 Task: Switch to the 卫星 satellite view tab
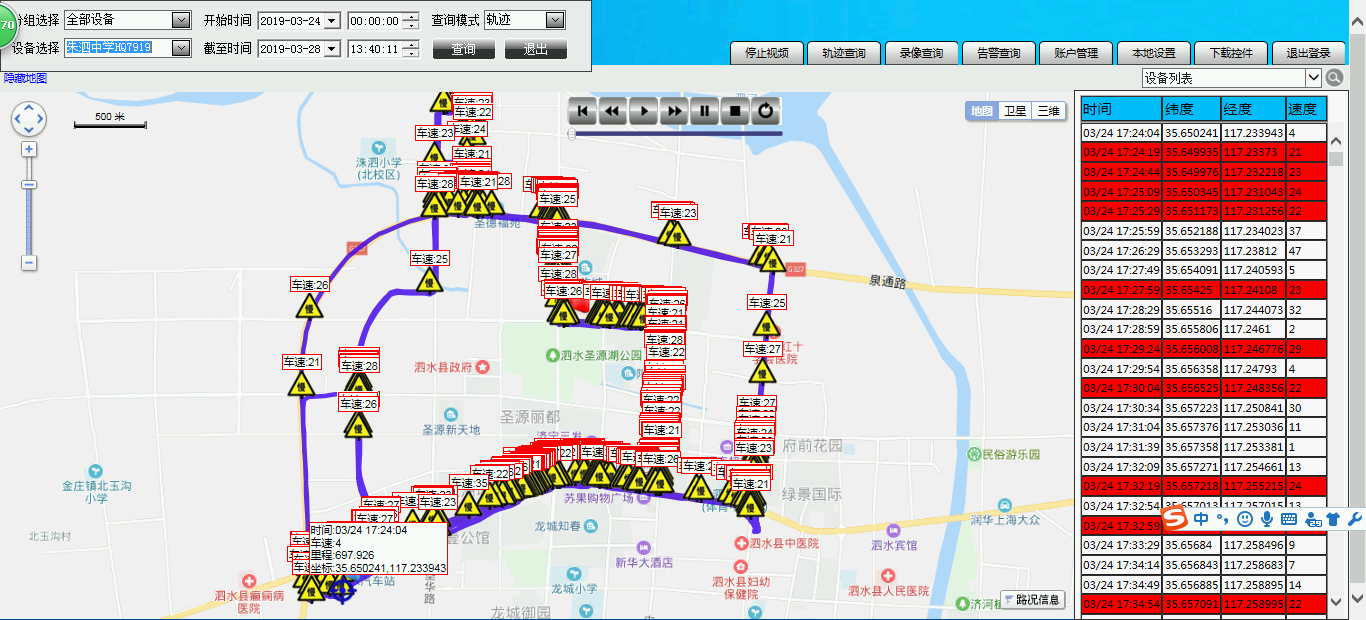coord(1016,111)
